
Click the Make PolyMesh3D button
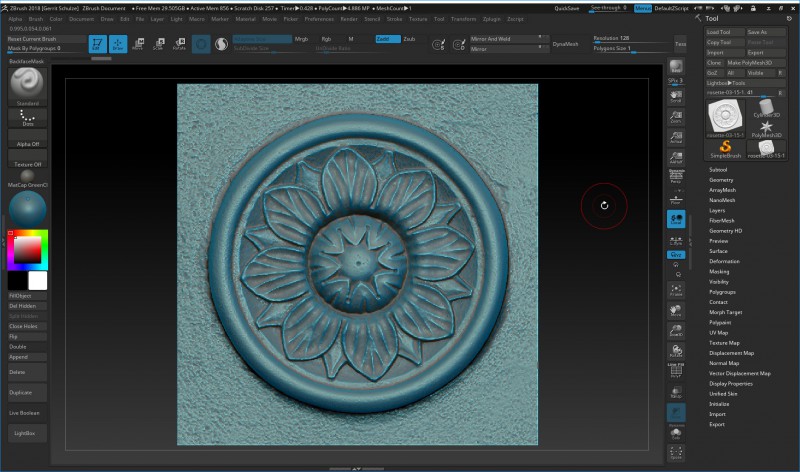[x=756, y=63]
